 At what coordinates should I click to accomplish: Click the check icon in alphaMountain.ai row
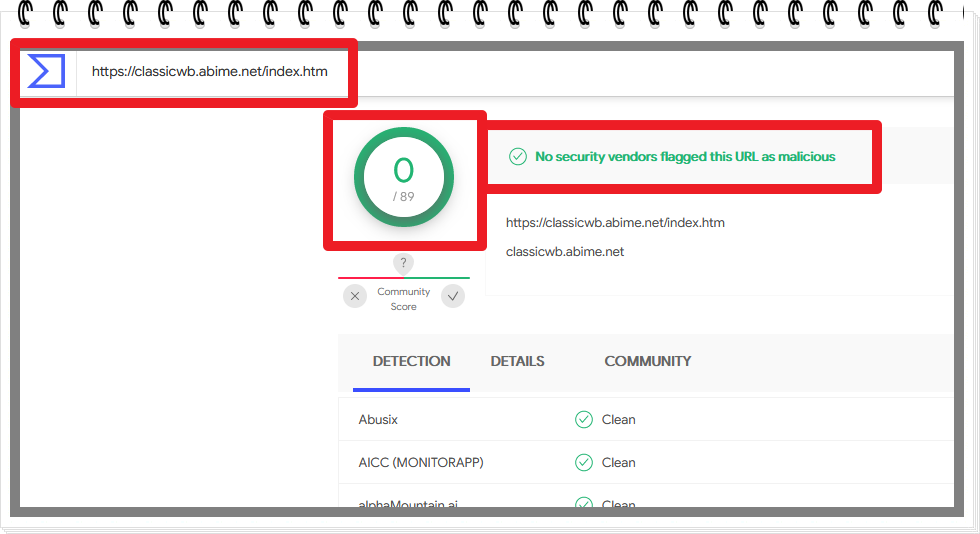[x=584, y=502]
